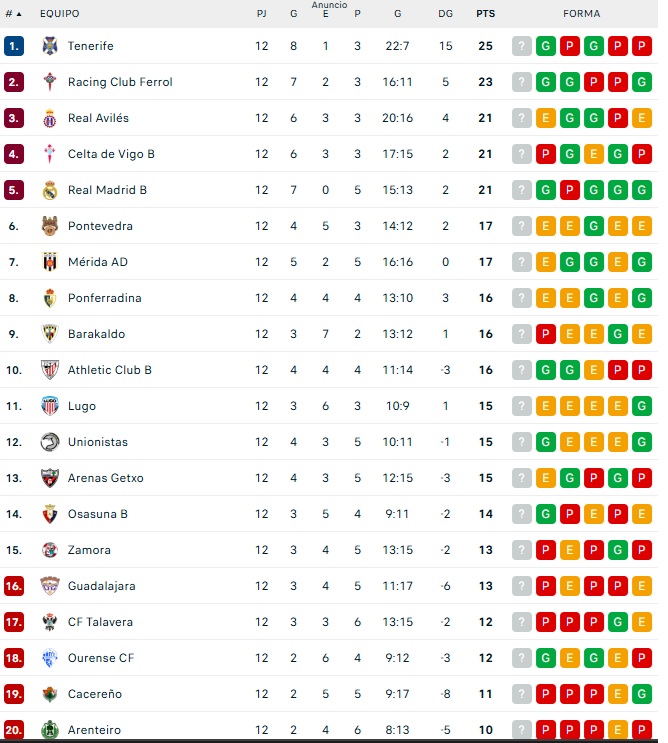Sort standings by DG column header

(445, 14)
